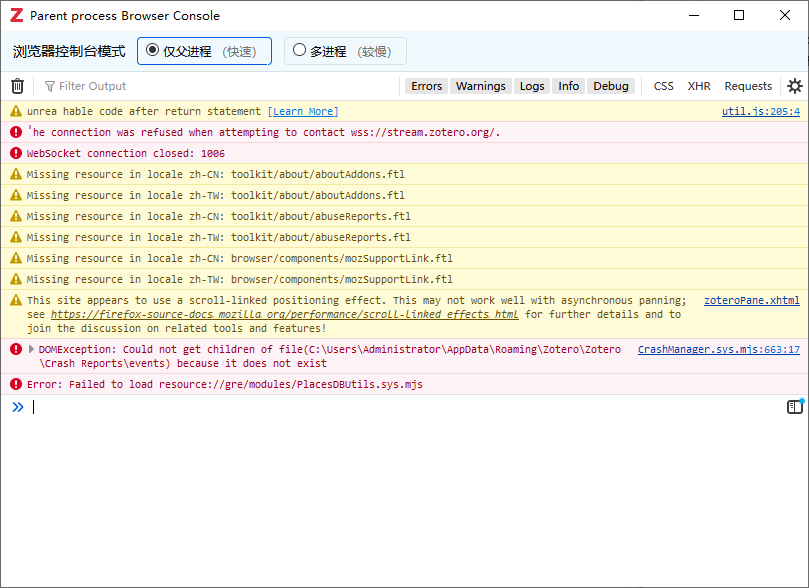Toggle the XHR filter
809x588 pixels.
coord(699,86)
